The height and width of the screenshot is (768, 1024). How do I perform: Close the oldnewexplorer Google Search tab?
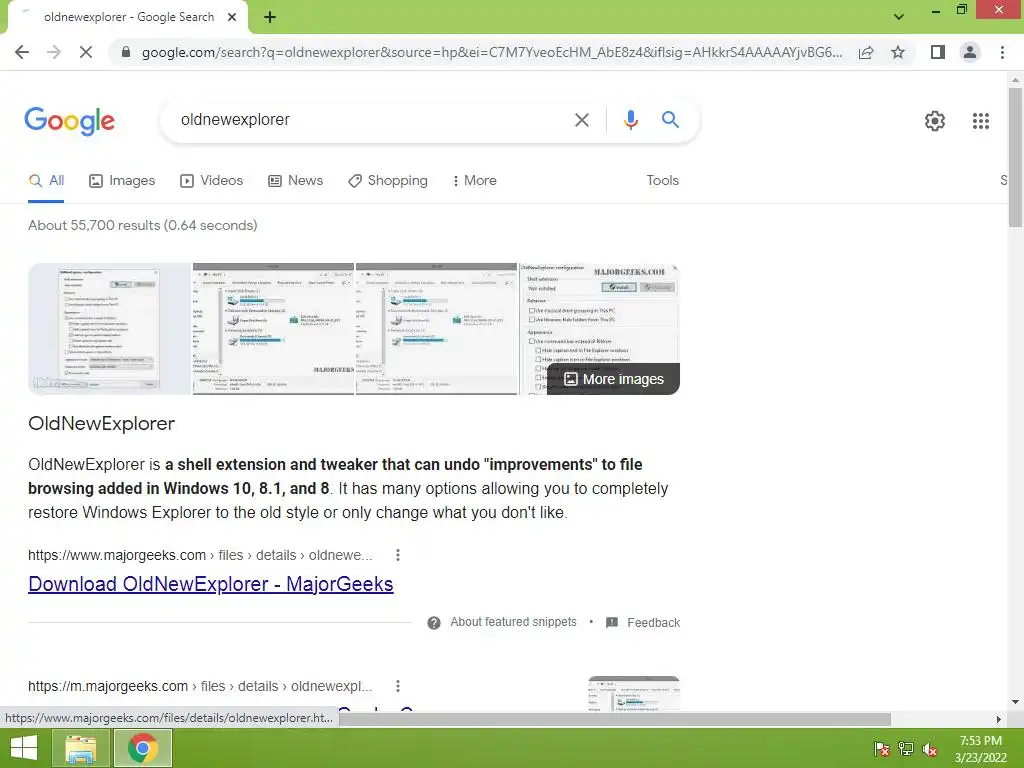(232, 18)
